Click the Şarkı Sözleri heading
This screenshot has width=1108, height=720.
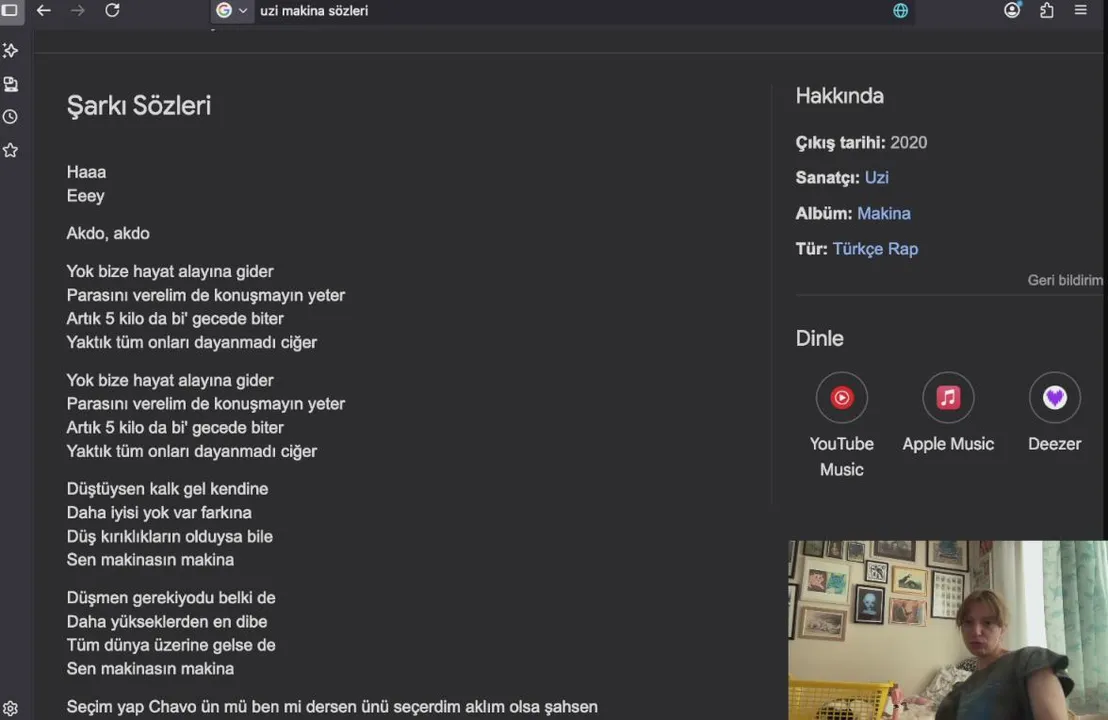(139, 106)
